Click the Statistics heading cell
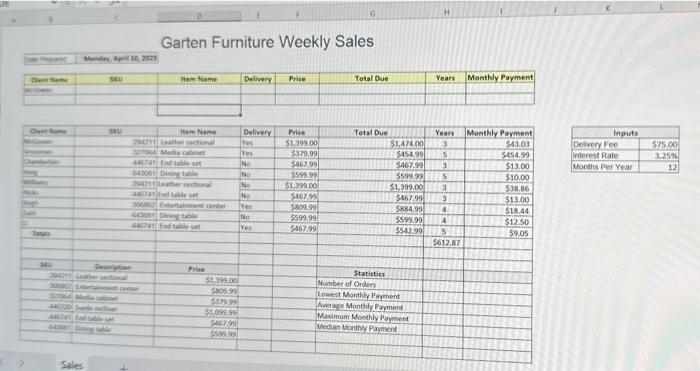The width and height of the screenshot is (700, 371). click(369, 274)
